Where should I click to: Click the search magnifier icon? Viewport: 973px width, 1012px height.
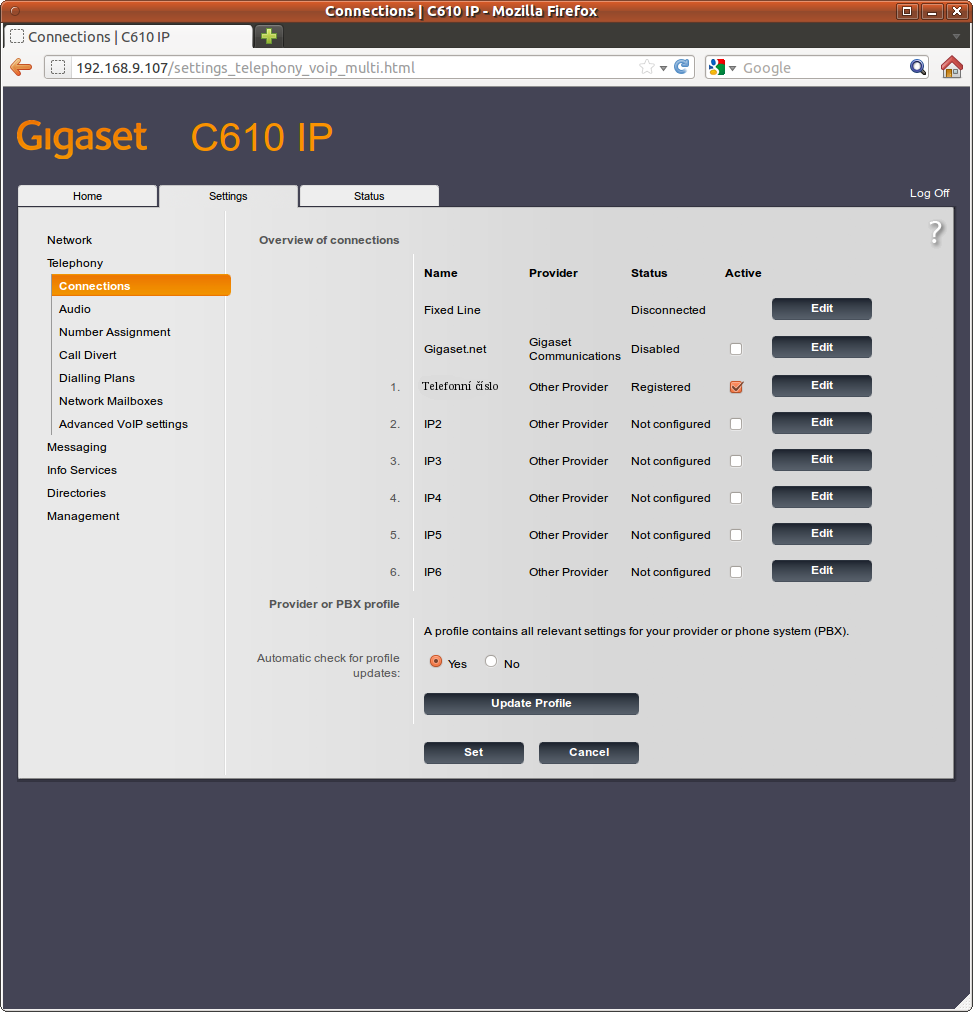pos(918,67)
